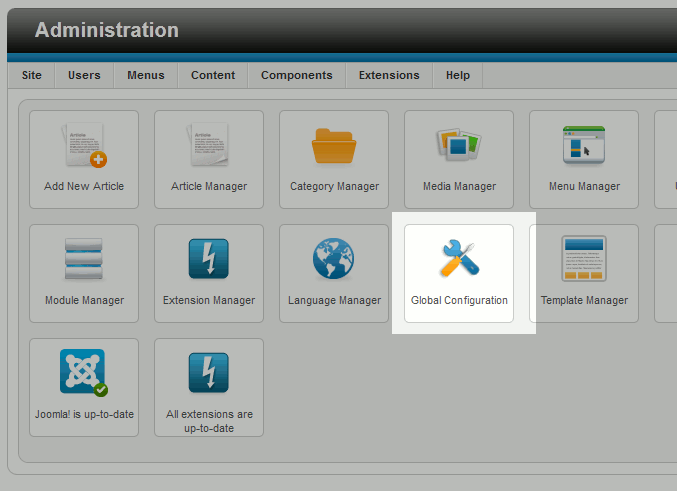Open the Language Manager globe icon

point(333,258)
